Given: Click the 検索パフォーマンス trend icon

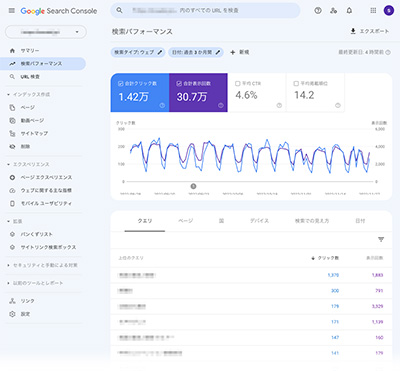Looking at the screenshot, I should 12,64.
